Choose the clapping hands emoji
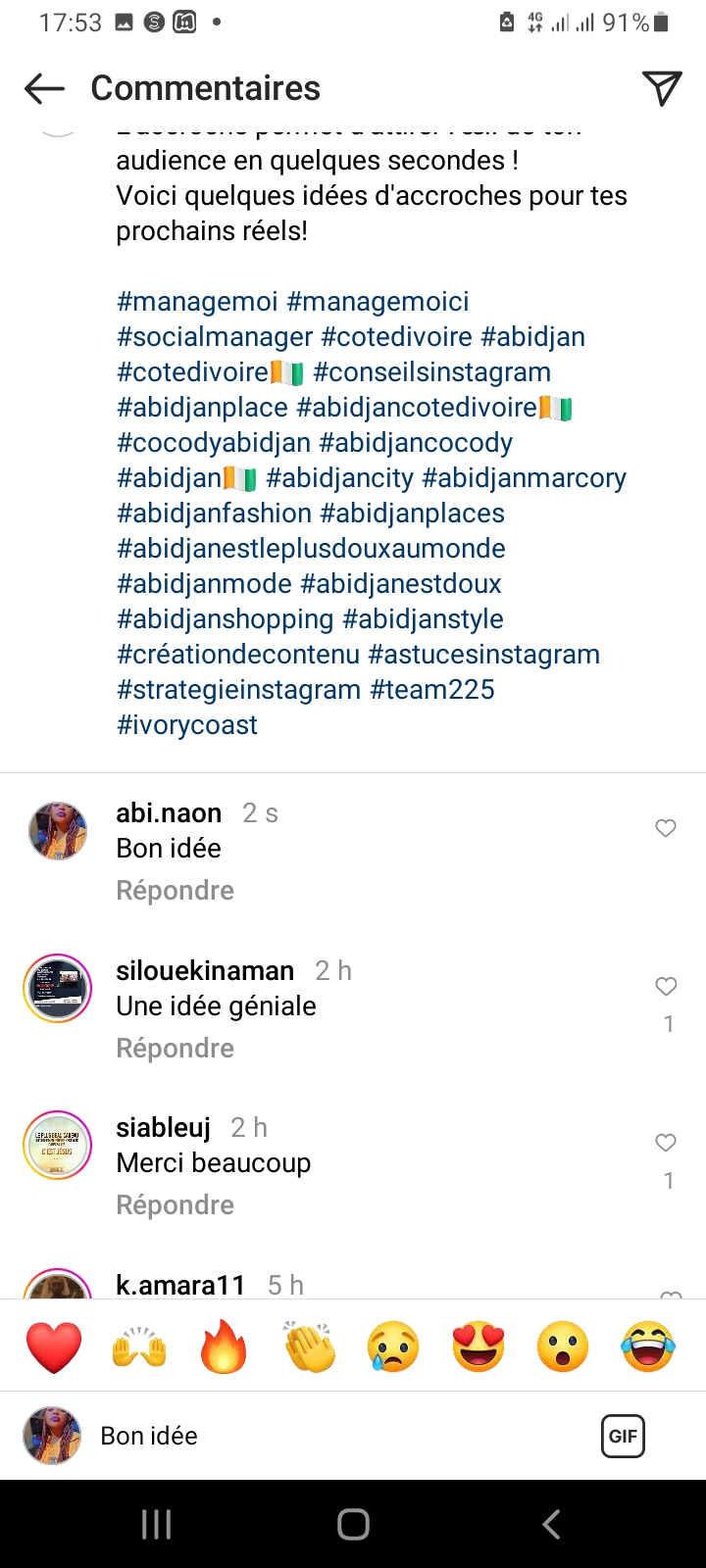 (x=309, y=1347)
